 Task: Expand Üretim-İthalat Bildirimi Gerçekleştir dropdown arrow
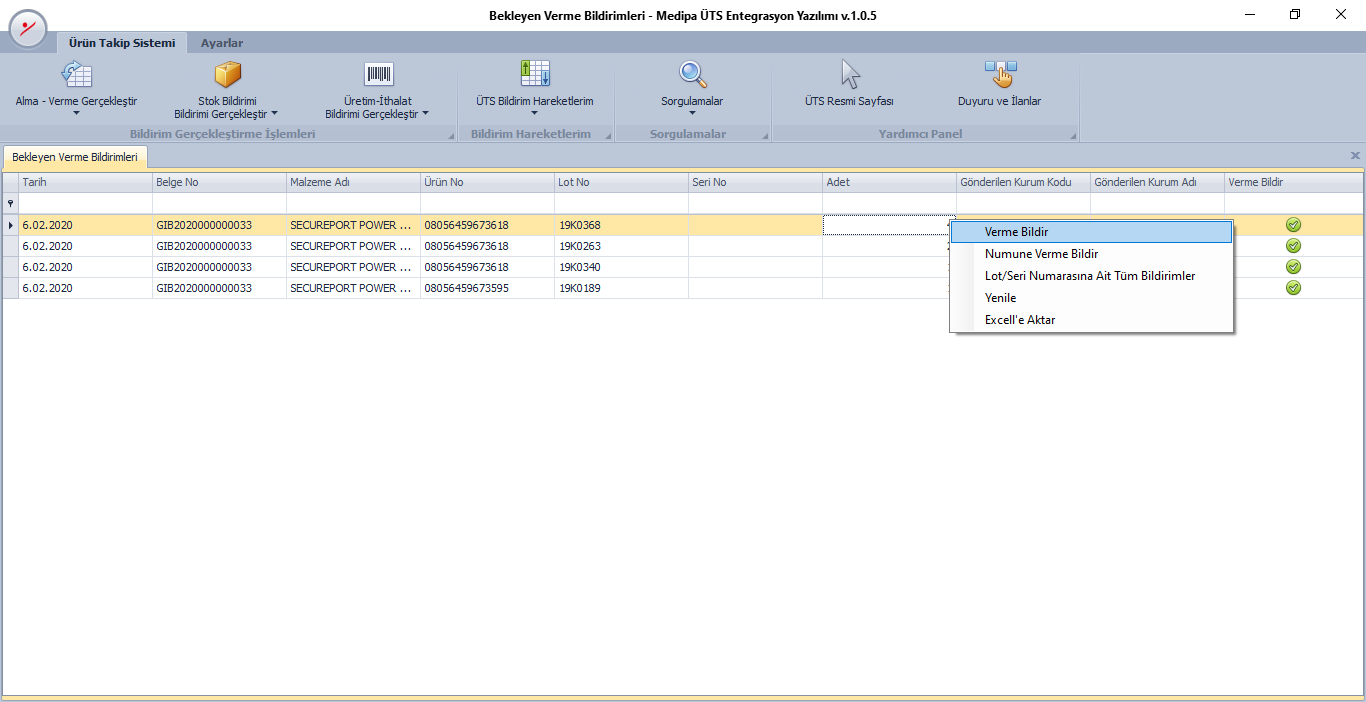coord(425,114)
